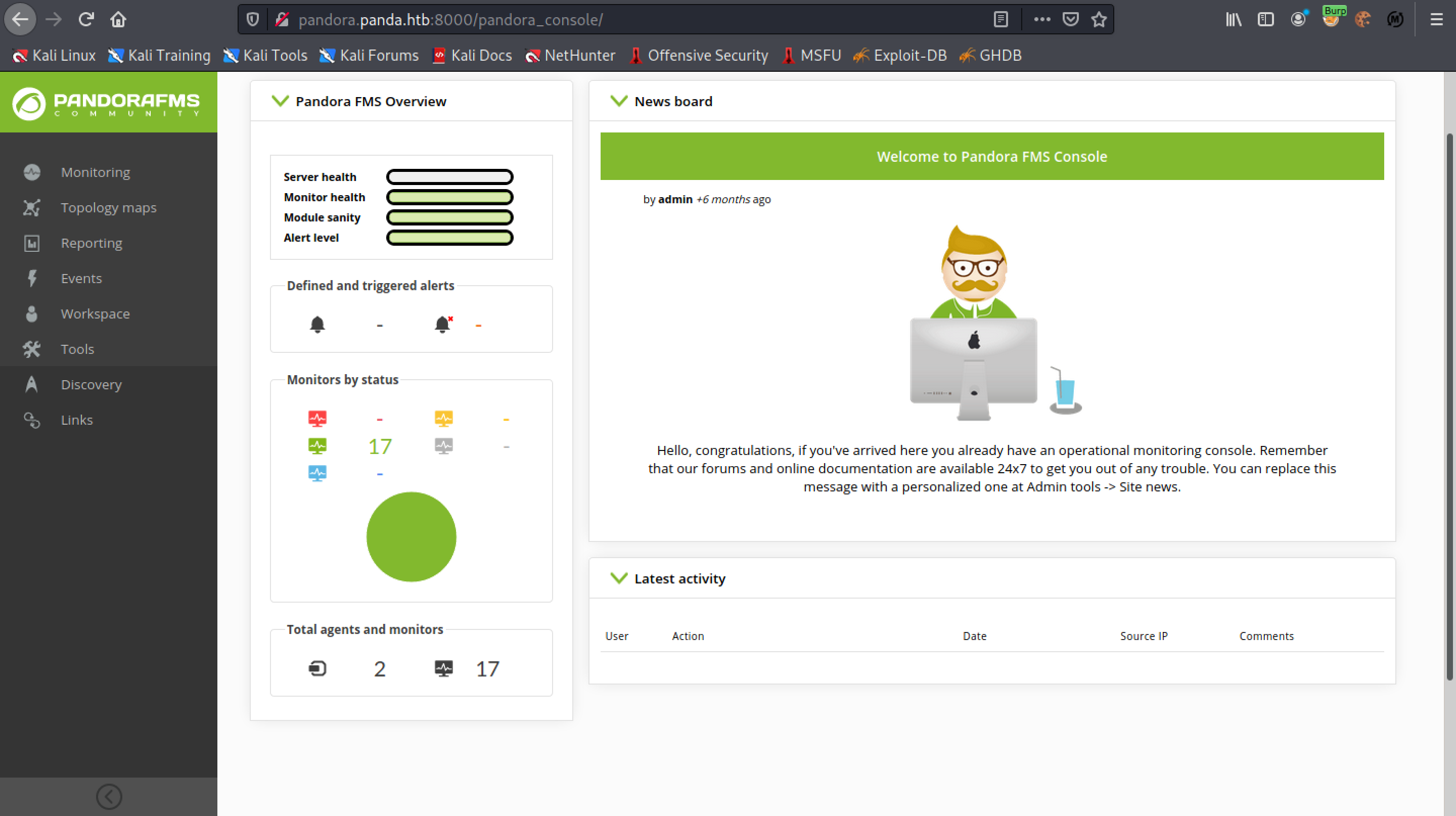Click the Action column header

pos(688,637)
